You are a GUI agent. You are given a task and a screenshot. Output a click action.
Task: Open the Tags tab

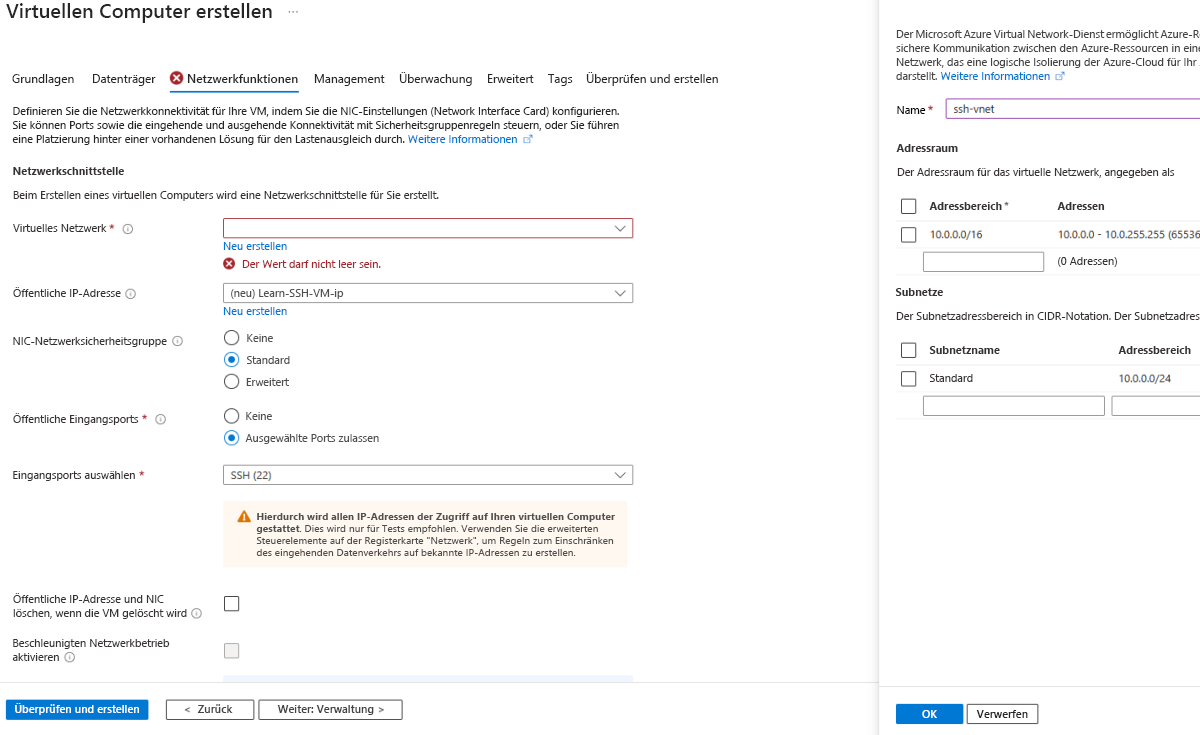(560, 78)
